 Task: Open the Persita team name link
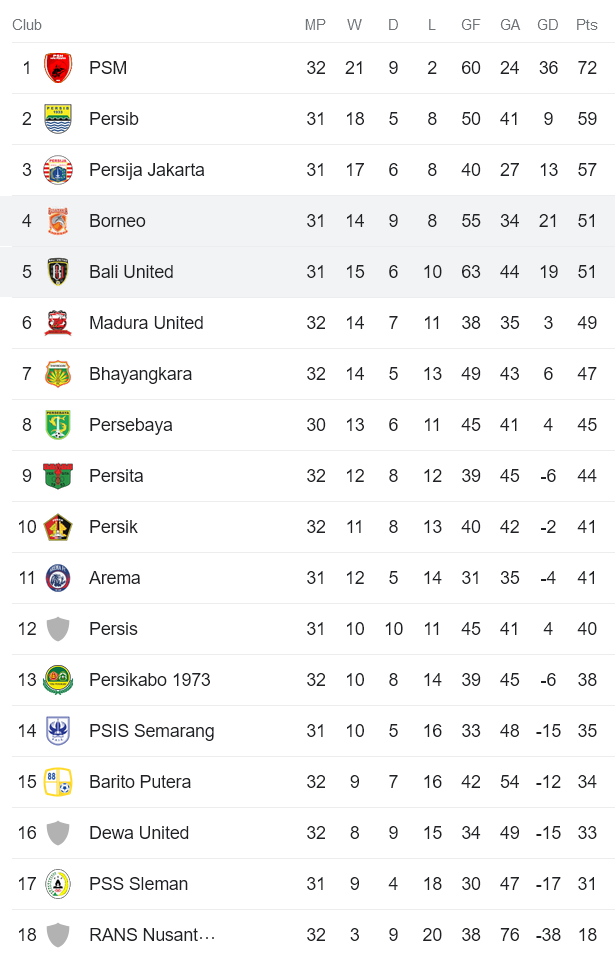pos(116,476)
